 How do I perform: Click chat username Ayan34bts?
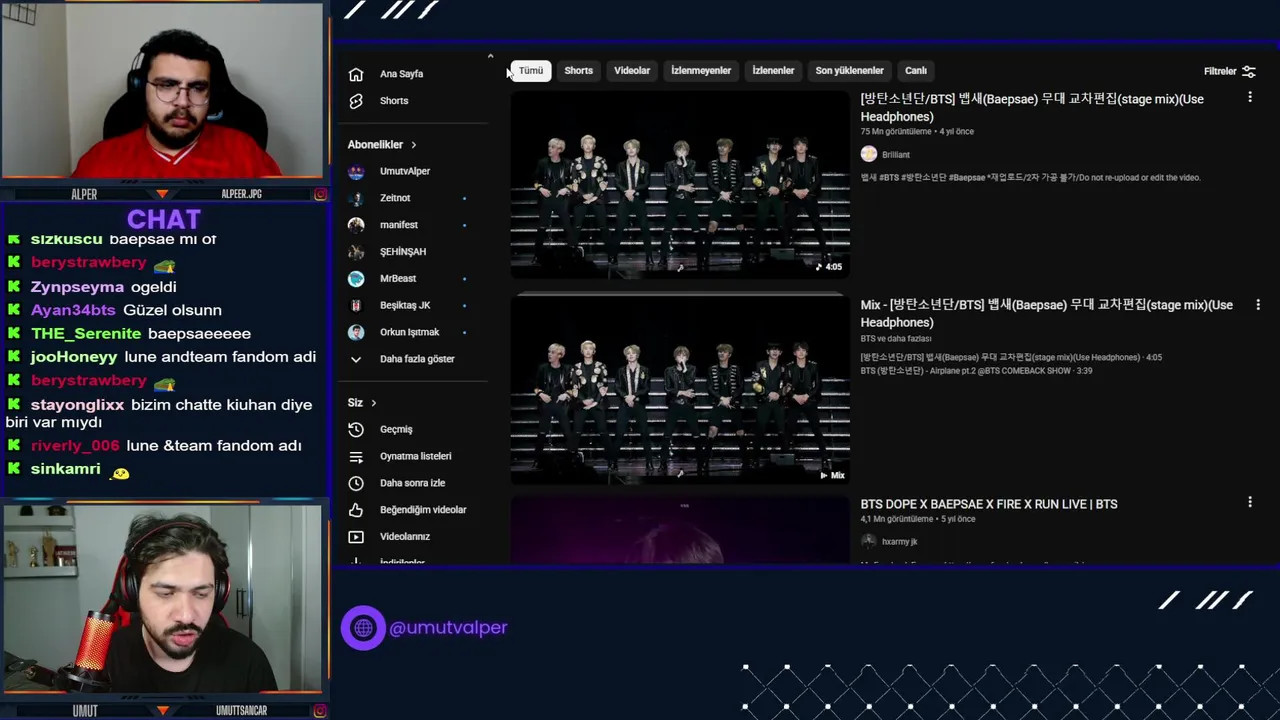tap(73, 310)
